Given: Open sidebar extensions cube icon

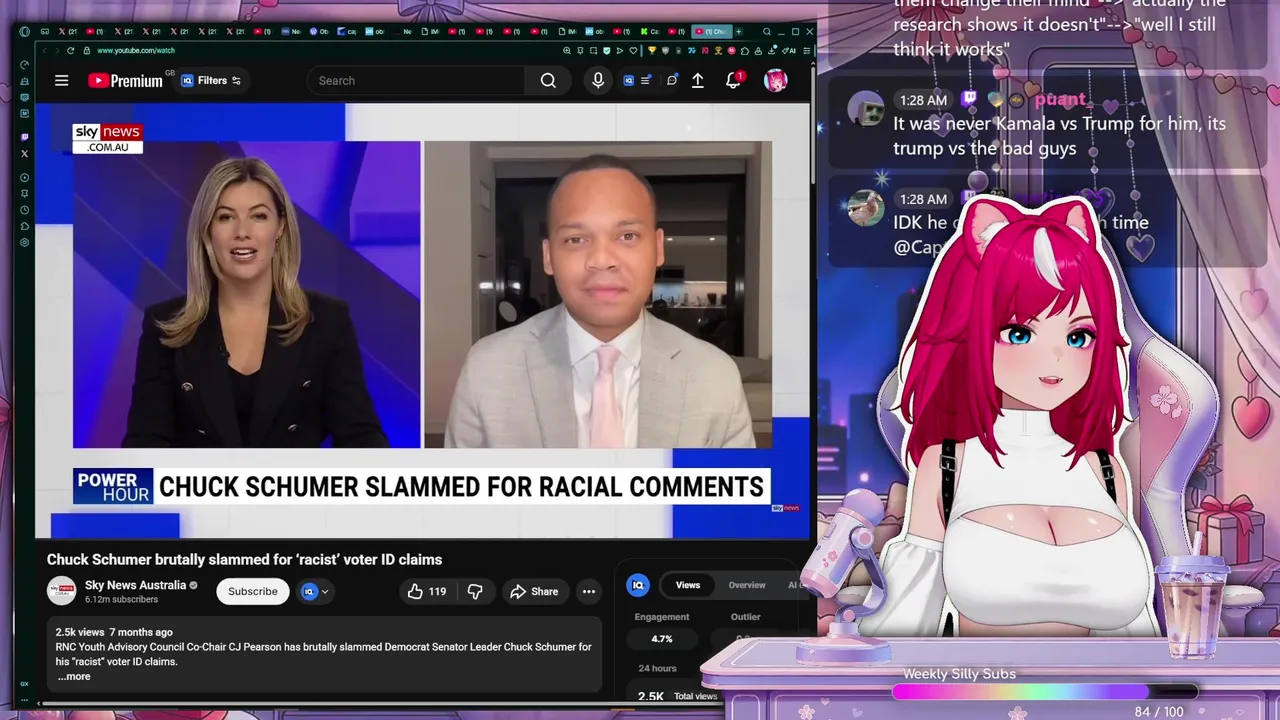Looking at the screenshot, I should (x=25, y=227).
